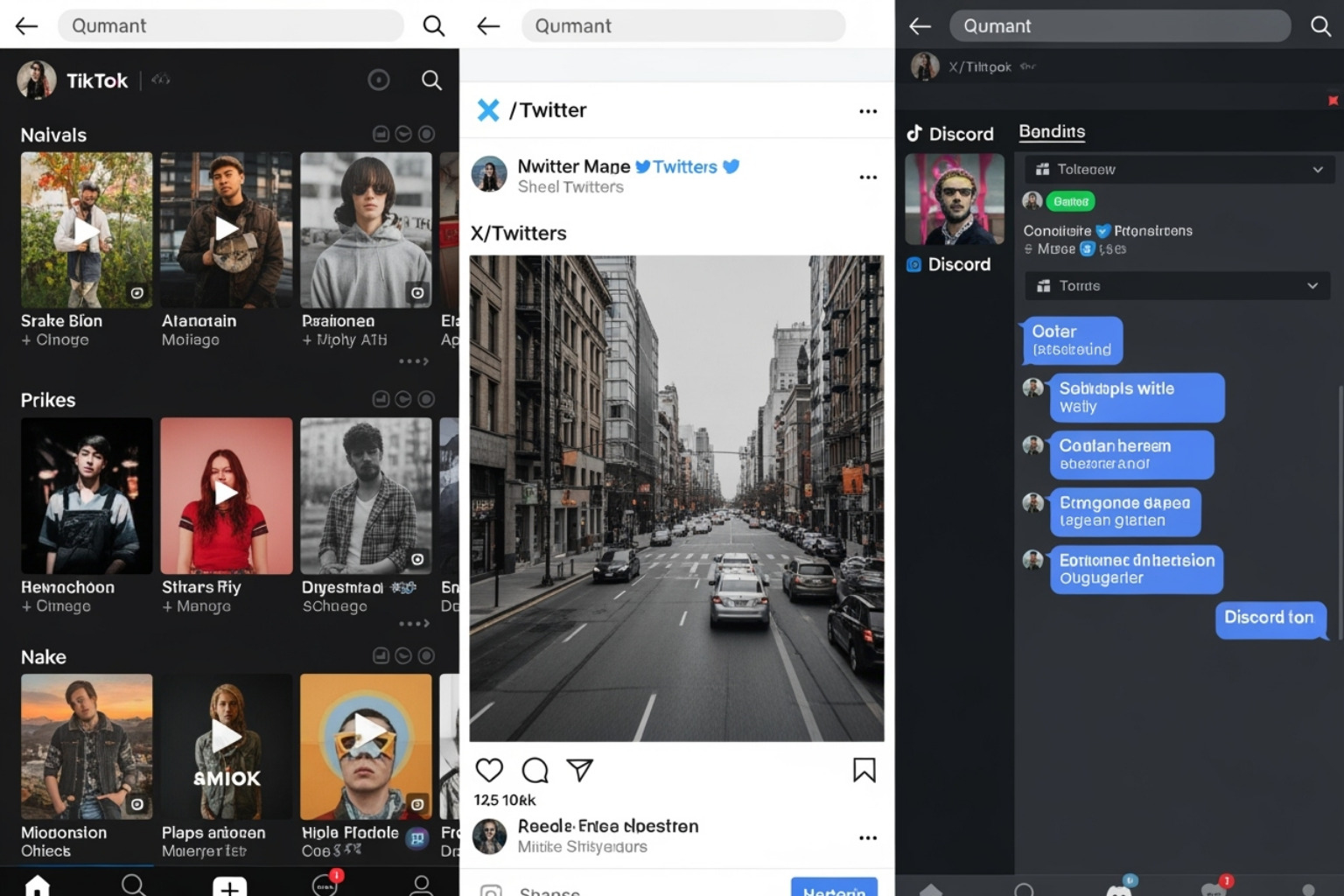The height and width of the screenshot is (896, 1344).
Task: Click the Qumant search field at the top
Action: click(x=231, y=25)
